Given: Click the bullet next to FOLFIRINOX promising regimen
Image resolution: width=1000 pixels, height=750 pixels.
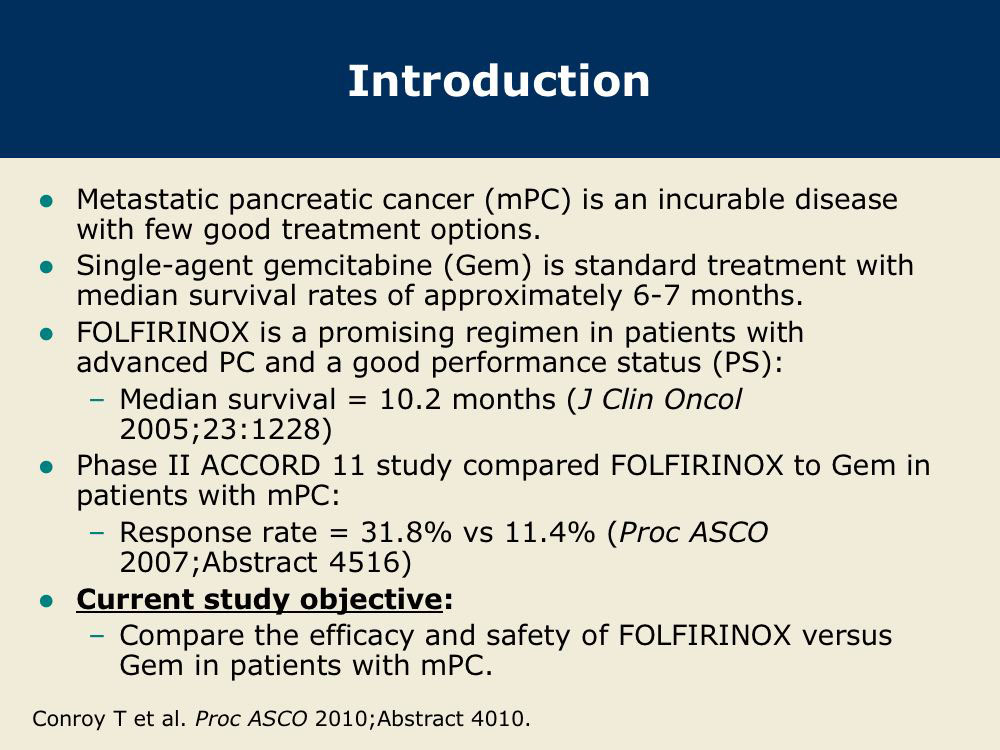Looking at the screenshot, I should tap(47, 334).
